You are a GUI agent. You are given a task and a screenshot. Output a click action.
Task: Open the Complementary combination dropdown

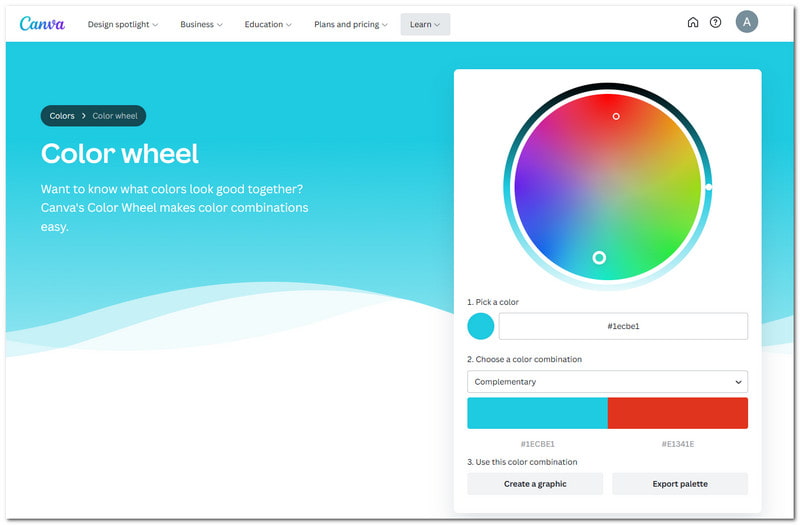tap(607, 382)
